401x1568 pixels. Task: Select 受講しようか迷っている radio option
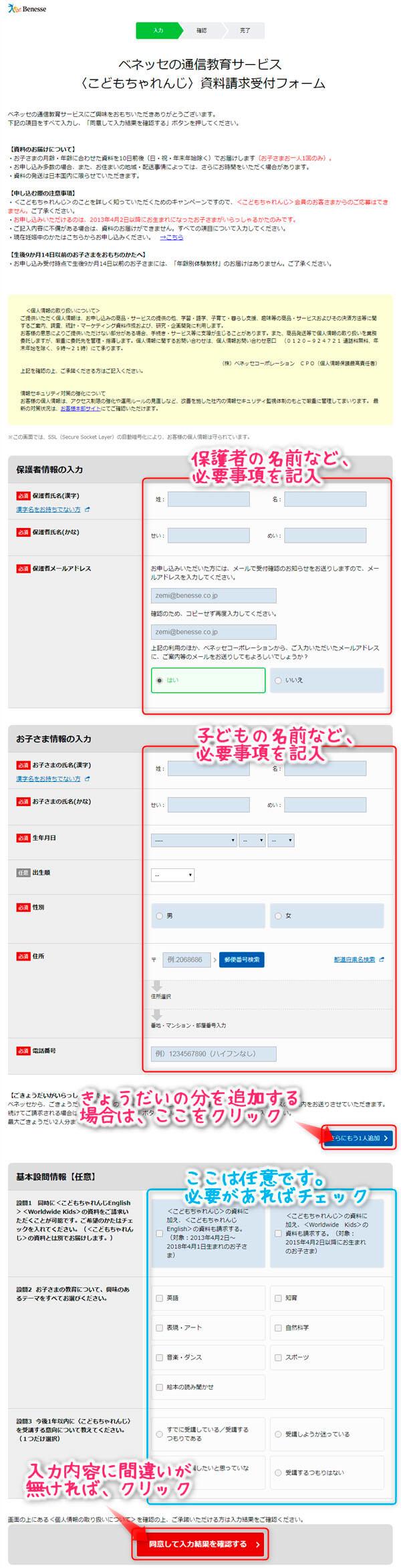tap(278, 1434)
